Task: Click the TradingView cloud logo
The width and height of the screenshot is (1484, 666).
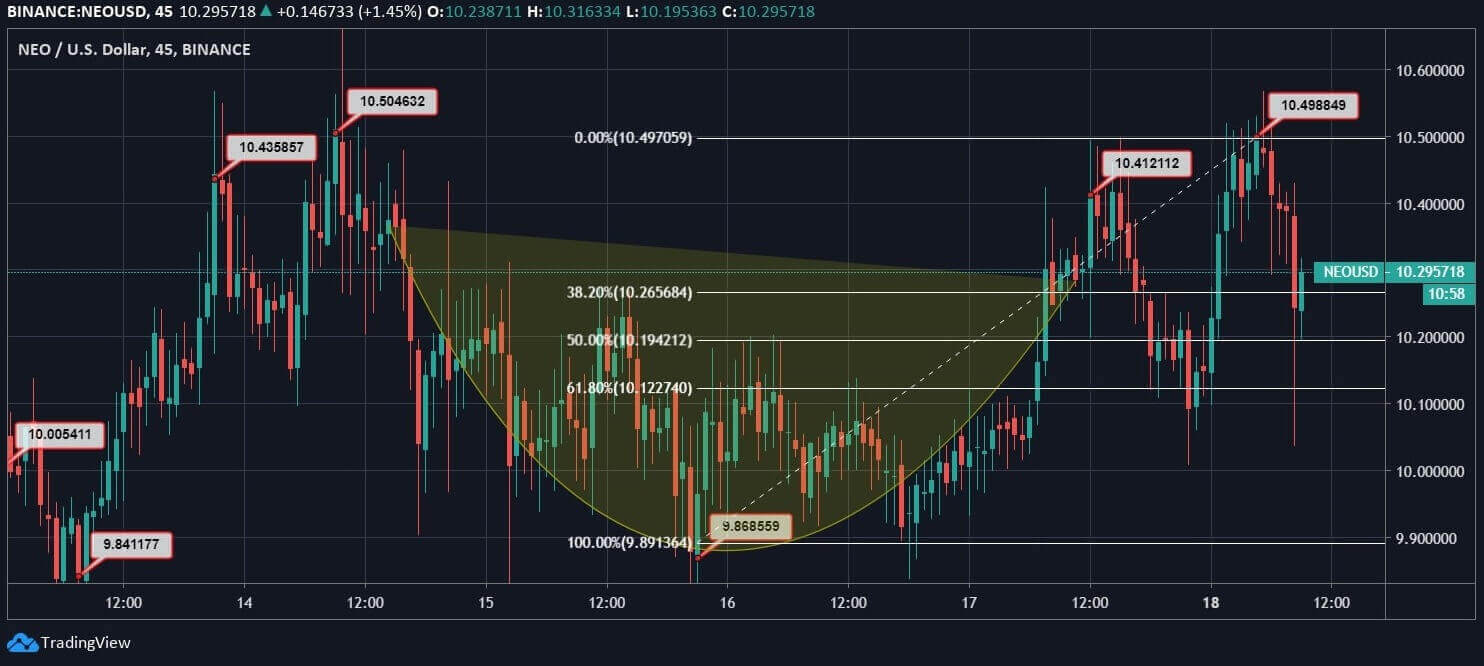Action: click(22, 643)
